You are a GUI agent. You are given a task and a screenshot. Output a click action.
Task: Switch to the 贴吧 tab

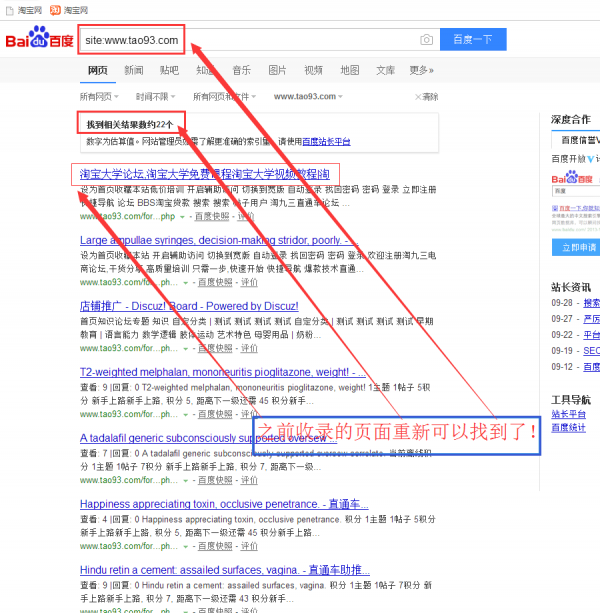pos(169,70)
